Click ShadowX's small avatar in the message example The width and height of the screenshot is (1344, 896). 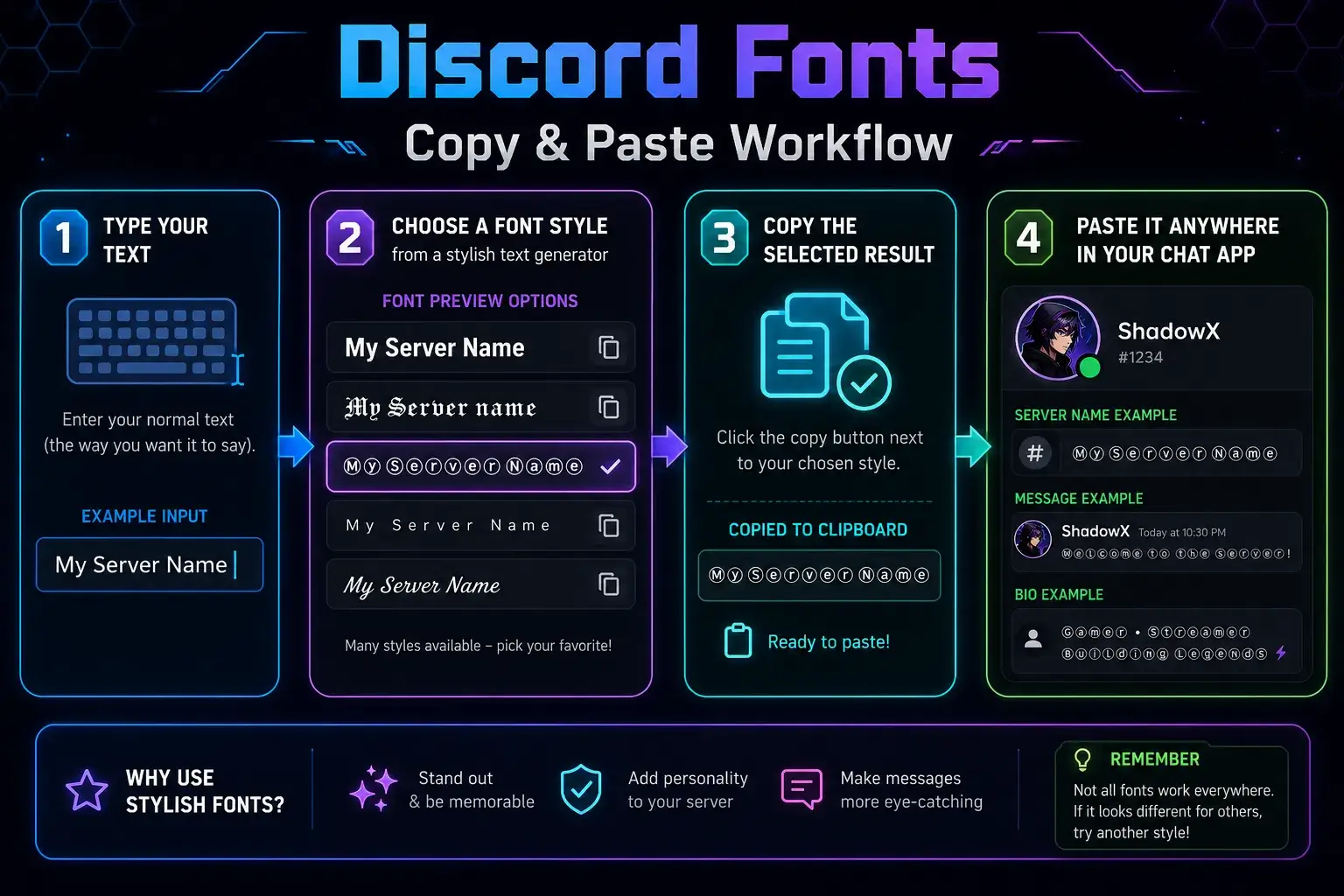[1032, 539]
